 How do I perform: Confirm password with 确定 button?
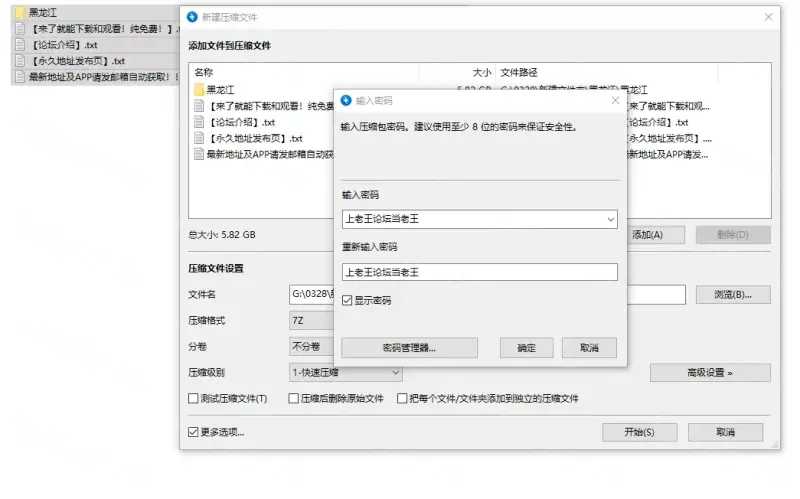tap(526, 347)
